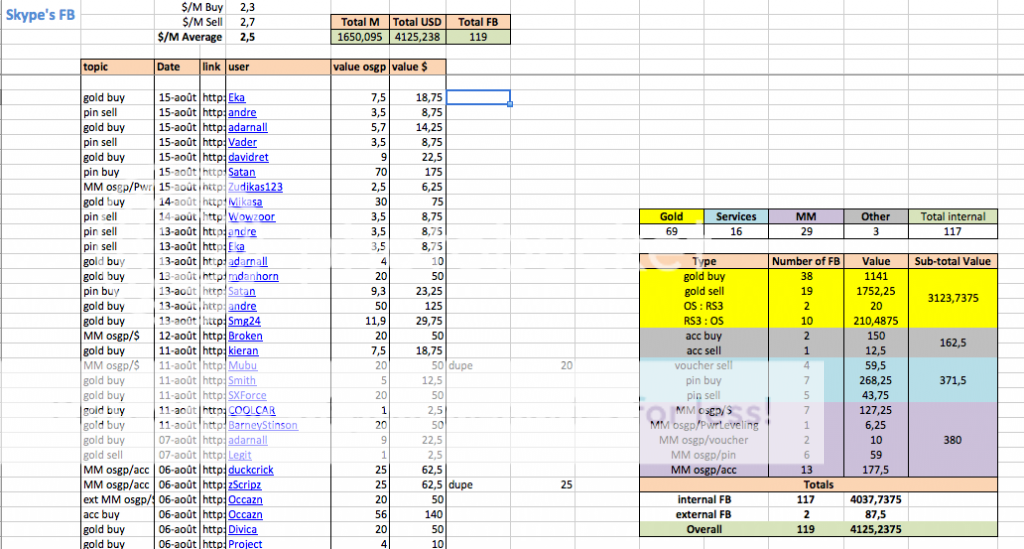1024x549 pixels.
Task: Select the "external FB" label cell
Action: coord(704,514)
